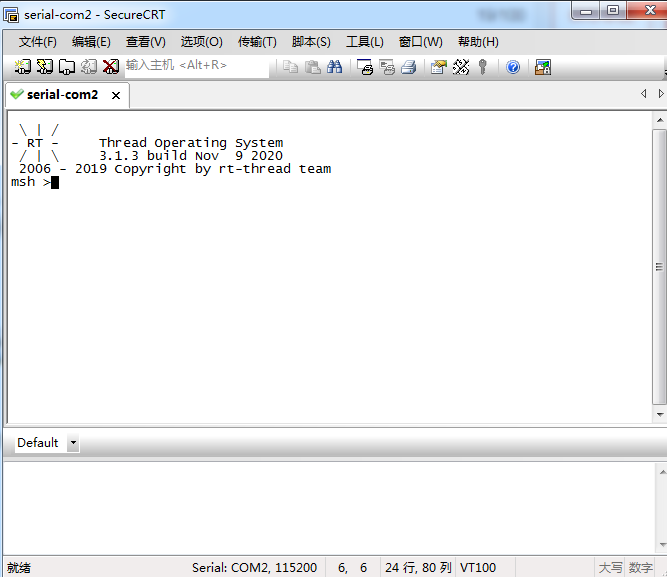Open the 查看(V) menu
The image size is (667, 577).
tap(145, 42)
